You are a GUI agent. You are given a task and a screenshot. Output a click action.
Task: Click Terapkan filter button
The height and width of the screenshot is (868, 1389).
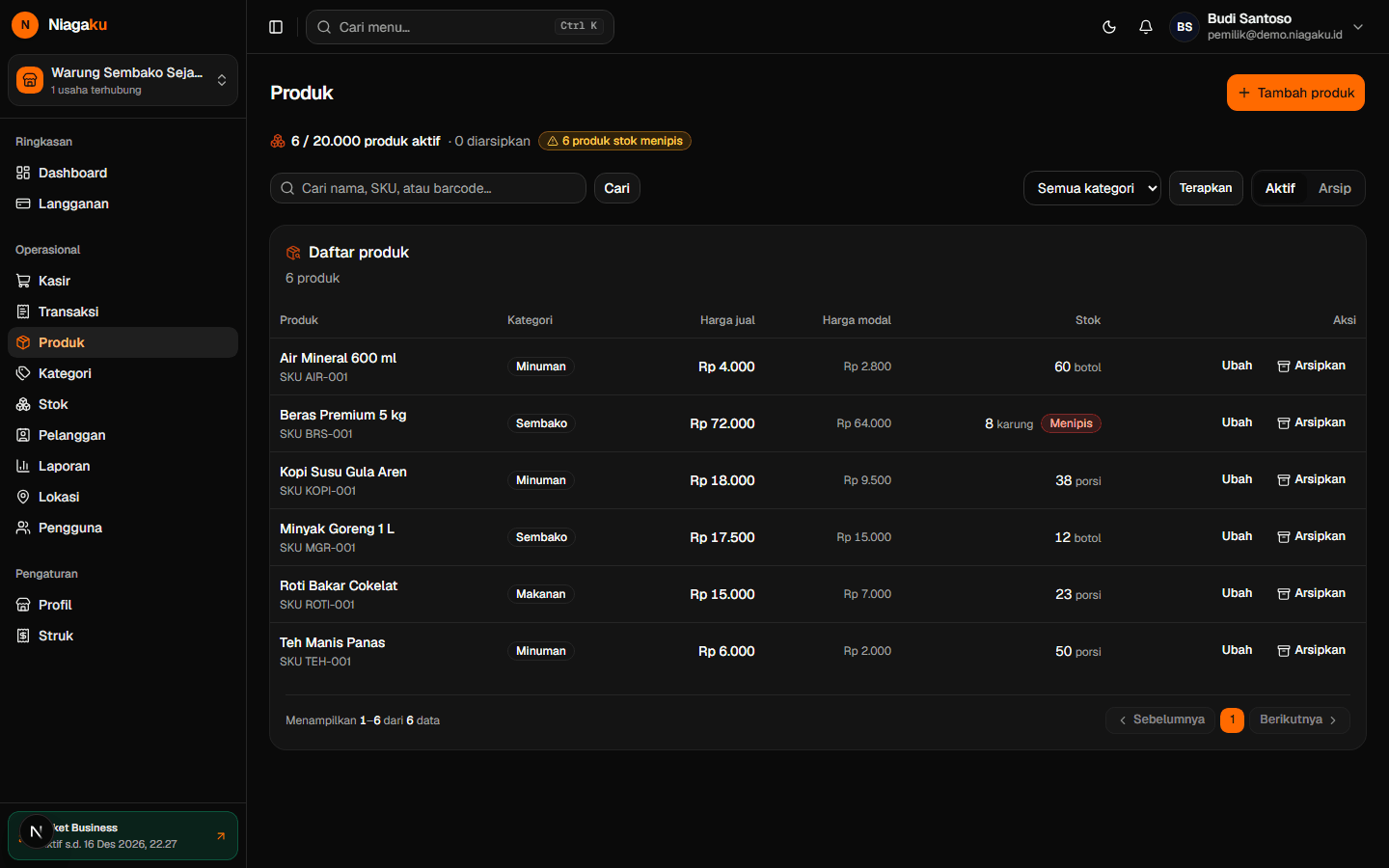[x=1206, y=188]
